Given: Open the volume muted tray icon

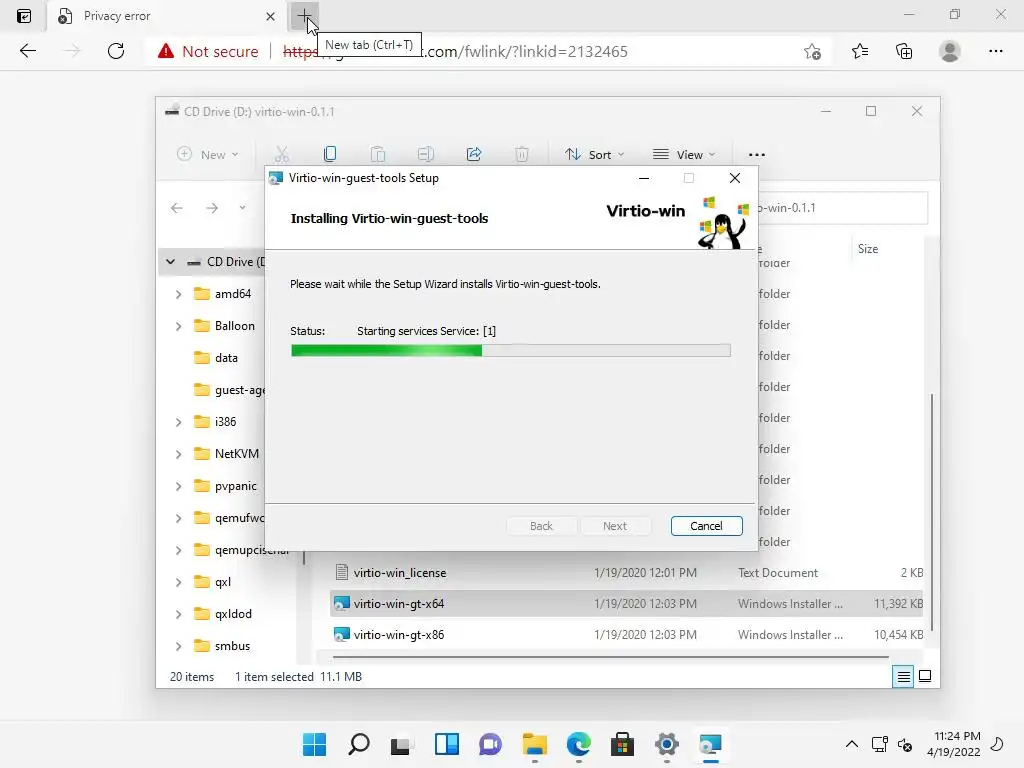Looking at the screenshot, I should pyautogui.click(x=905, y=744).
